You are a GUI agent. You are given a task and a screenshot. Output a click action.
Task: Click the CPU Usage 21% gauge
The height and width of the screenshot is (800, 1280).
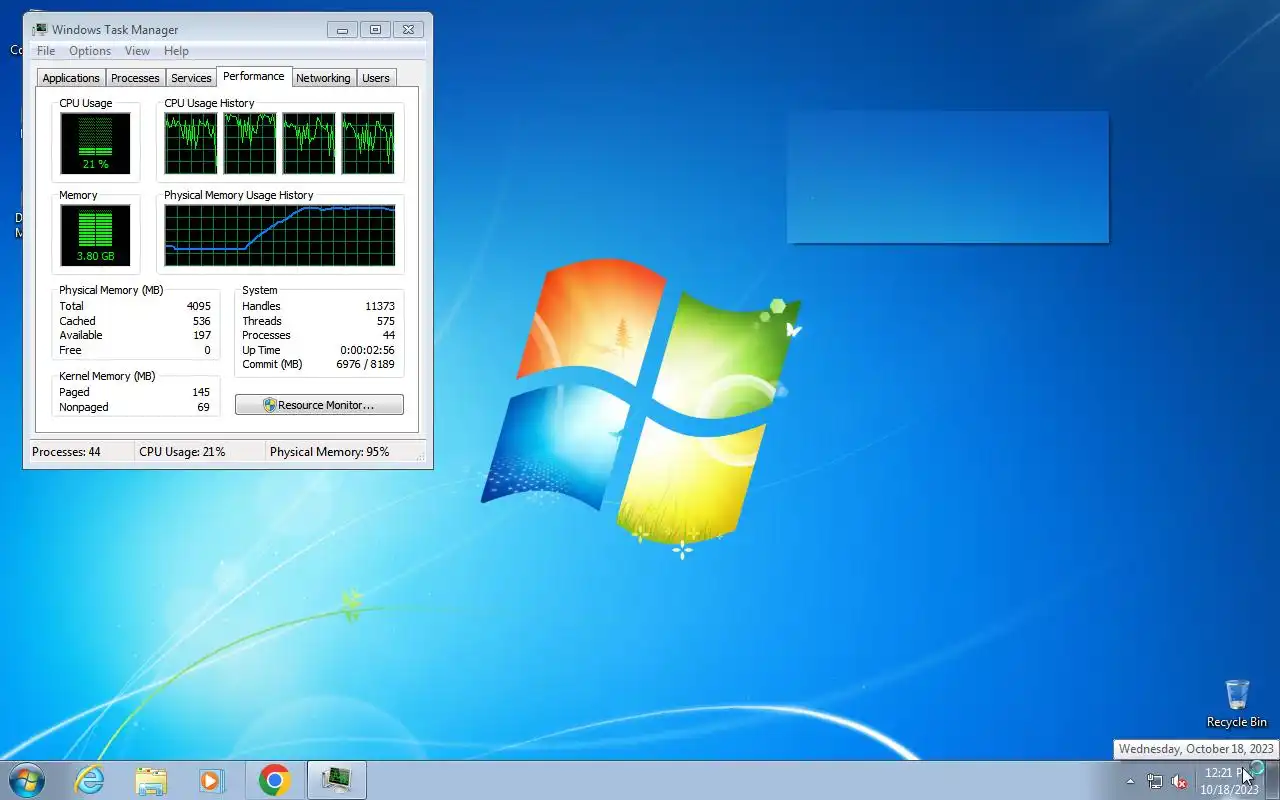(95, 143)
